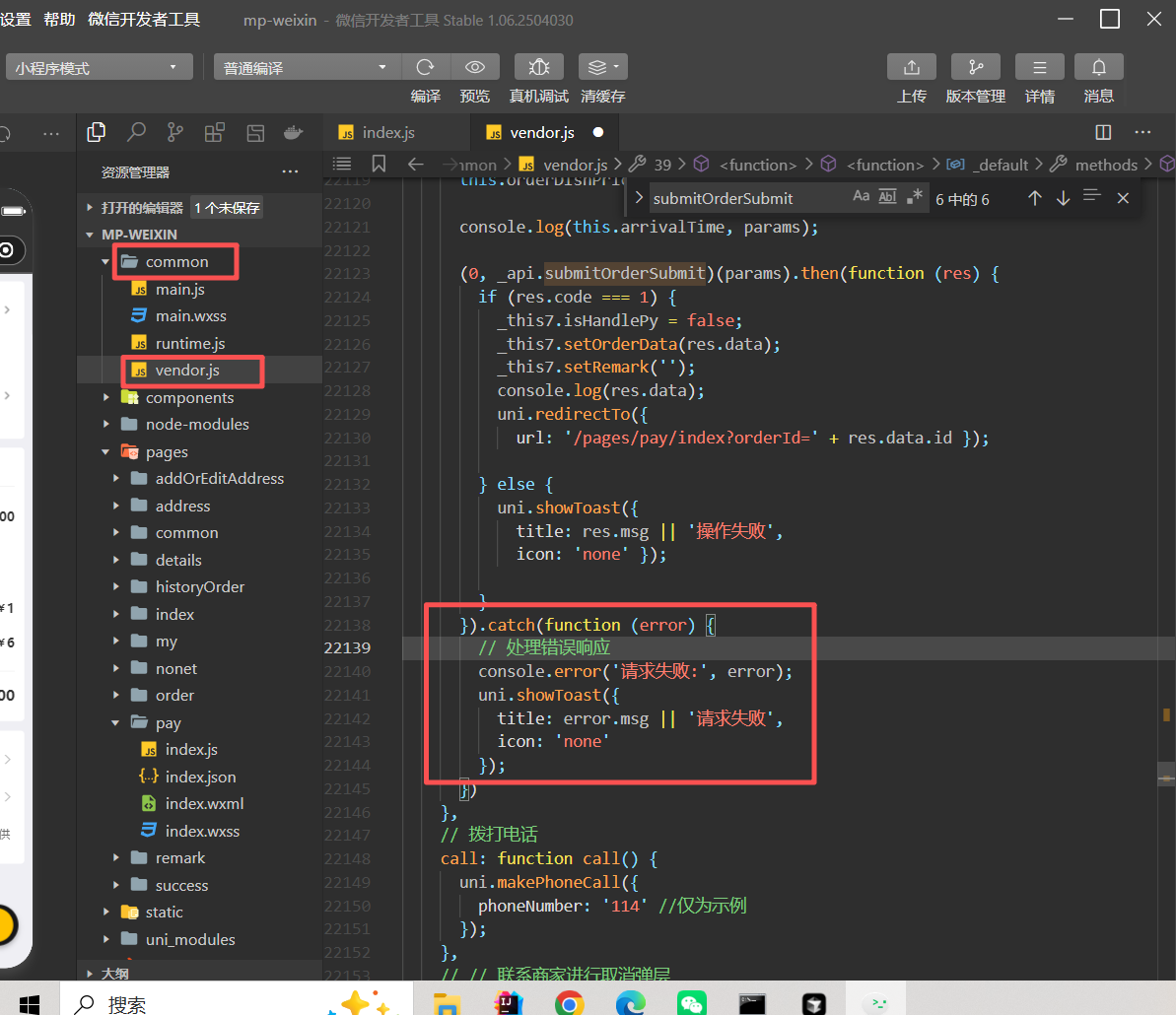
Task: Open index.json under pay folder
Action: click(x=200, y=777)
